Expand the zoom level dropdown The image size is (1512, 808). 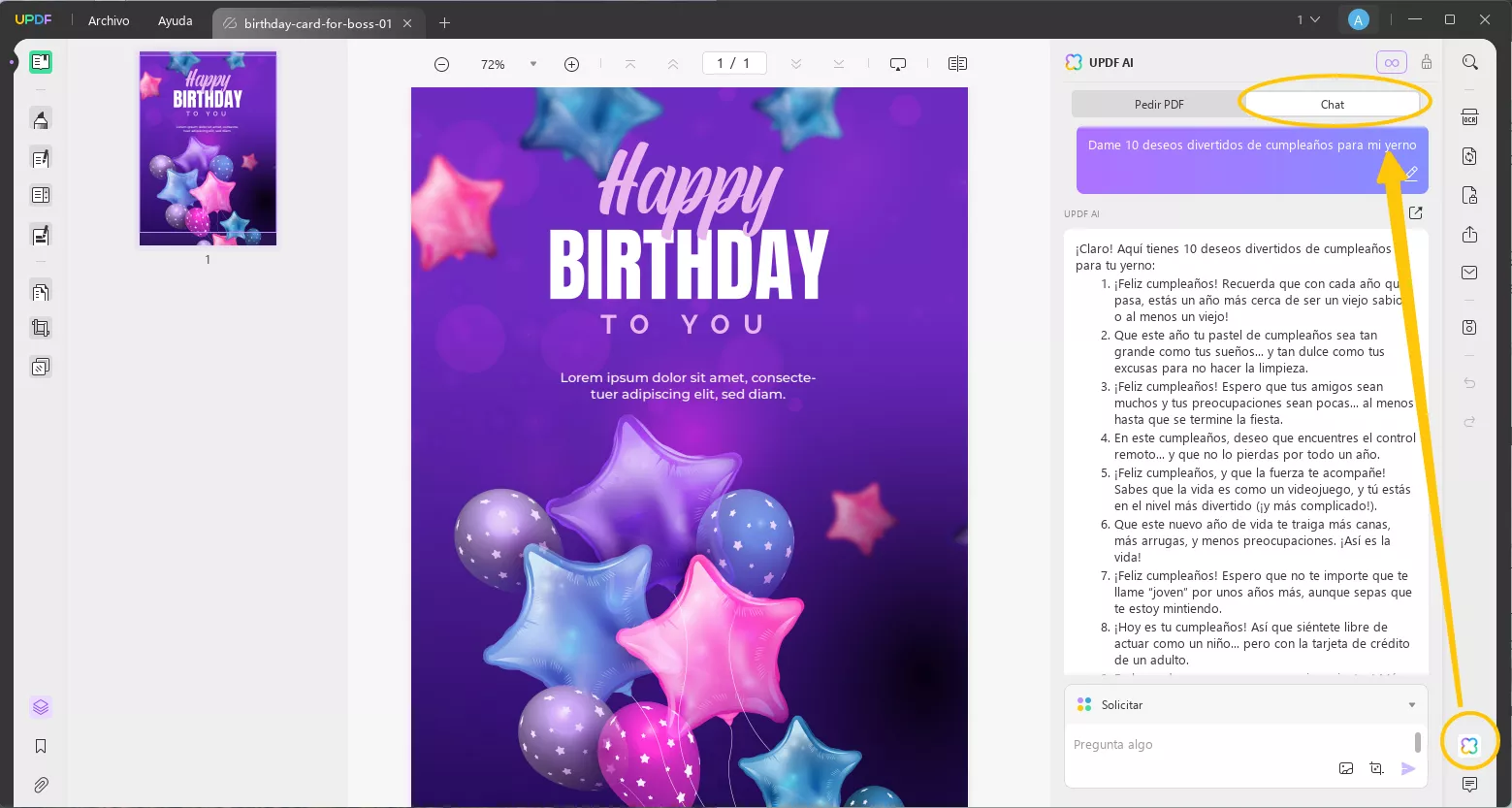(x=532, y=64)
